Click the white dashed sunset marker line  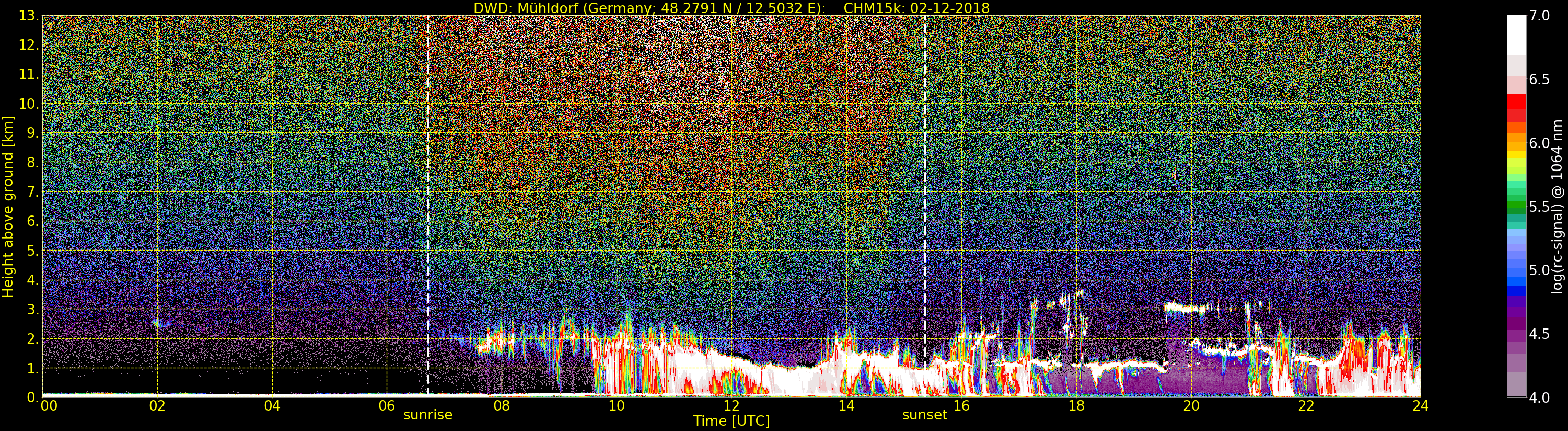click(925, 206)
